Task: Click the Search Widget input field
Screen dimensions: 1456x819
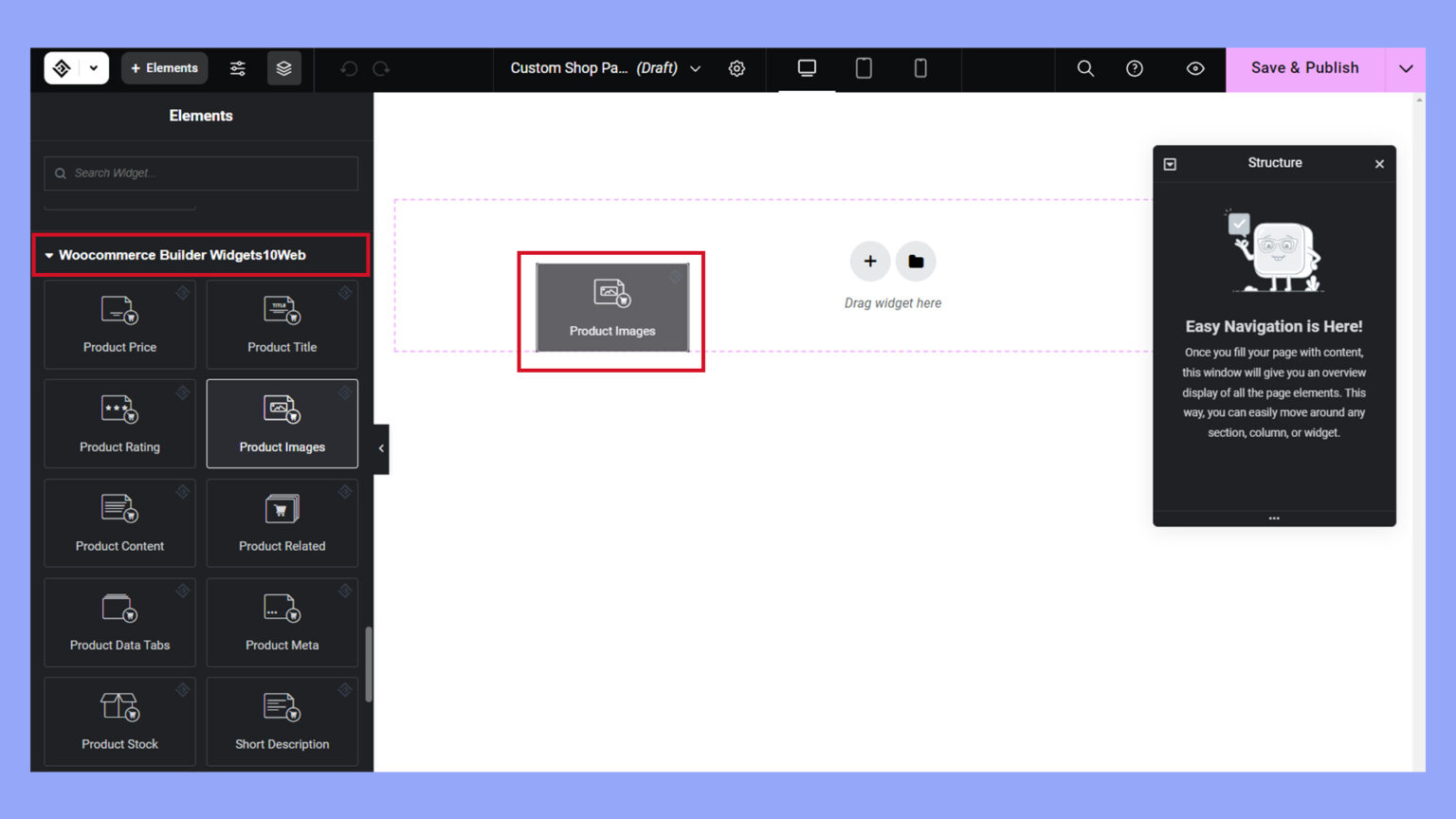Action: click(x=201, y=173)
